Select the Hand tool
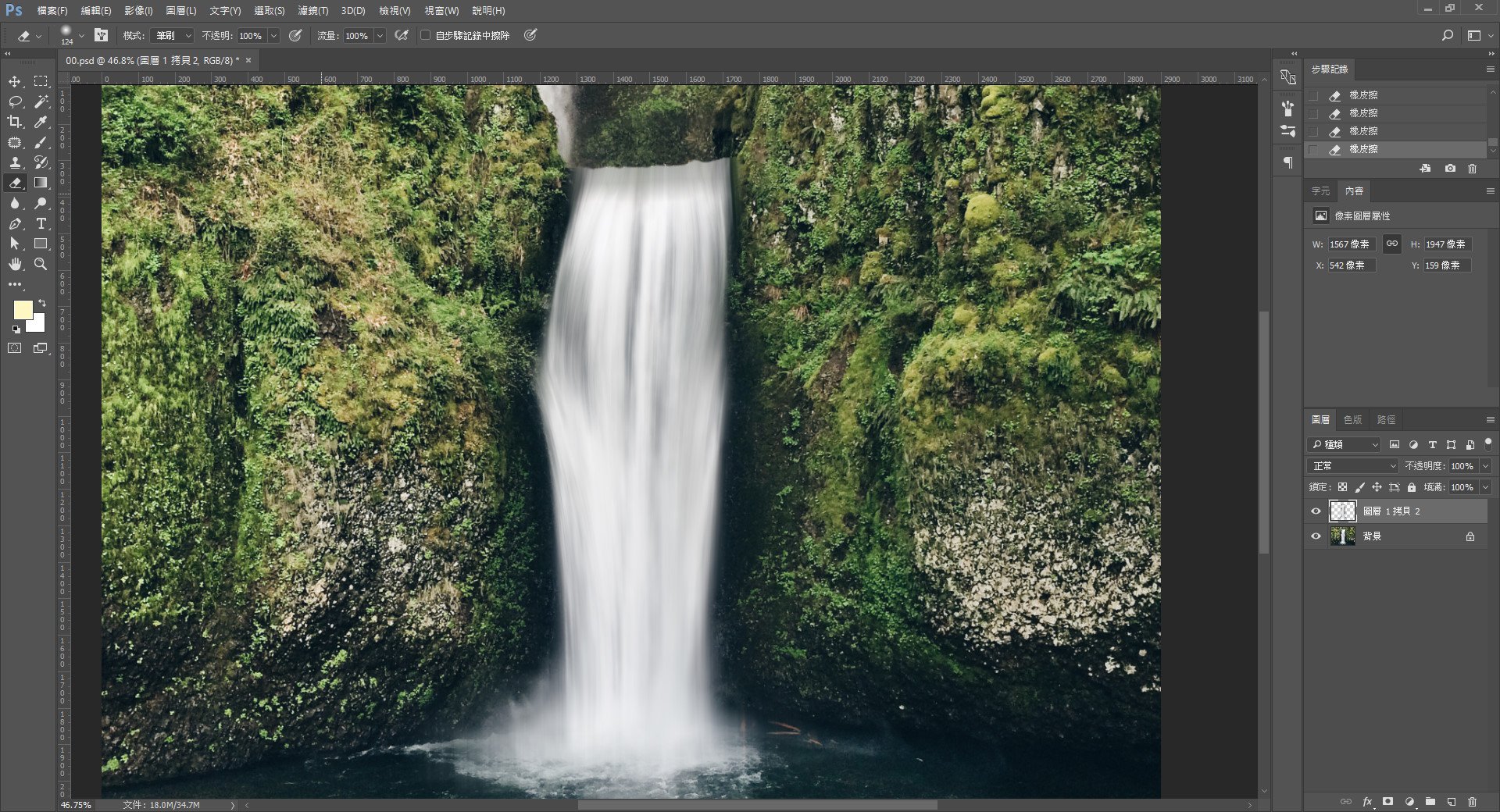The width and height of the screenshot is (1500, 812). (x=15, y=264)
